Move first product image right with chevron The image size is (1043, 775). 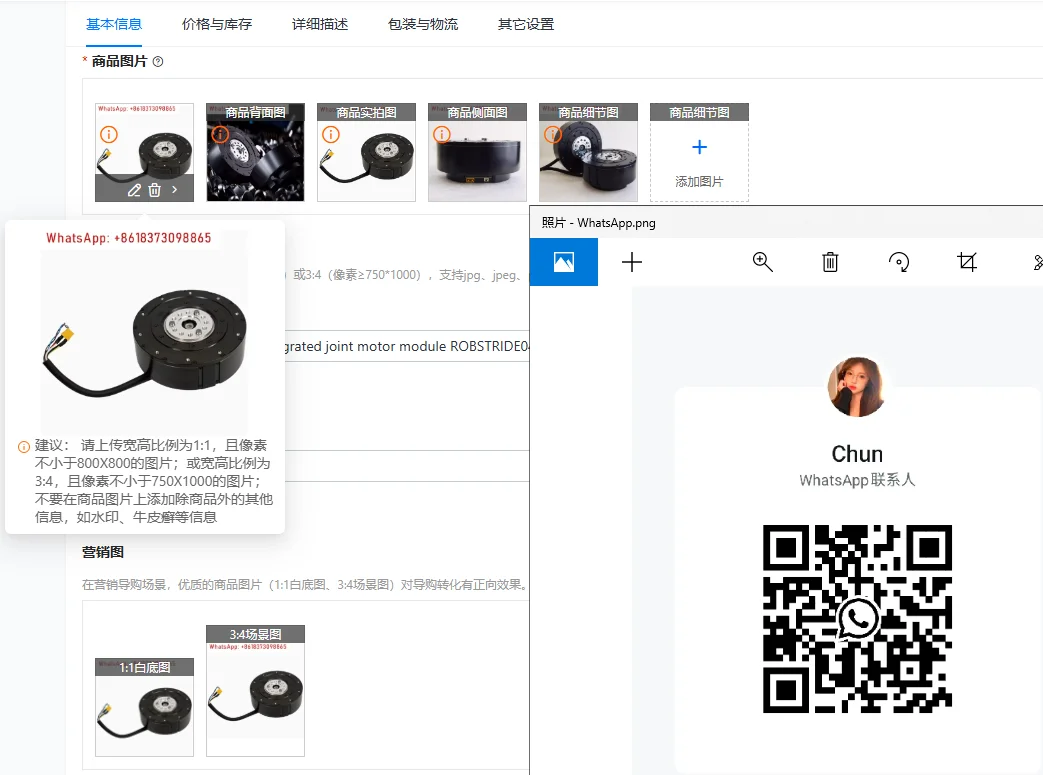(x=174, y=190)
